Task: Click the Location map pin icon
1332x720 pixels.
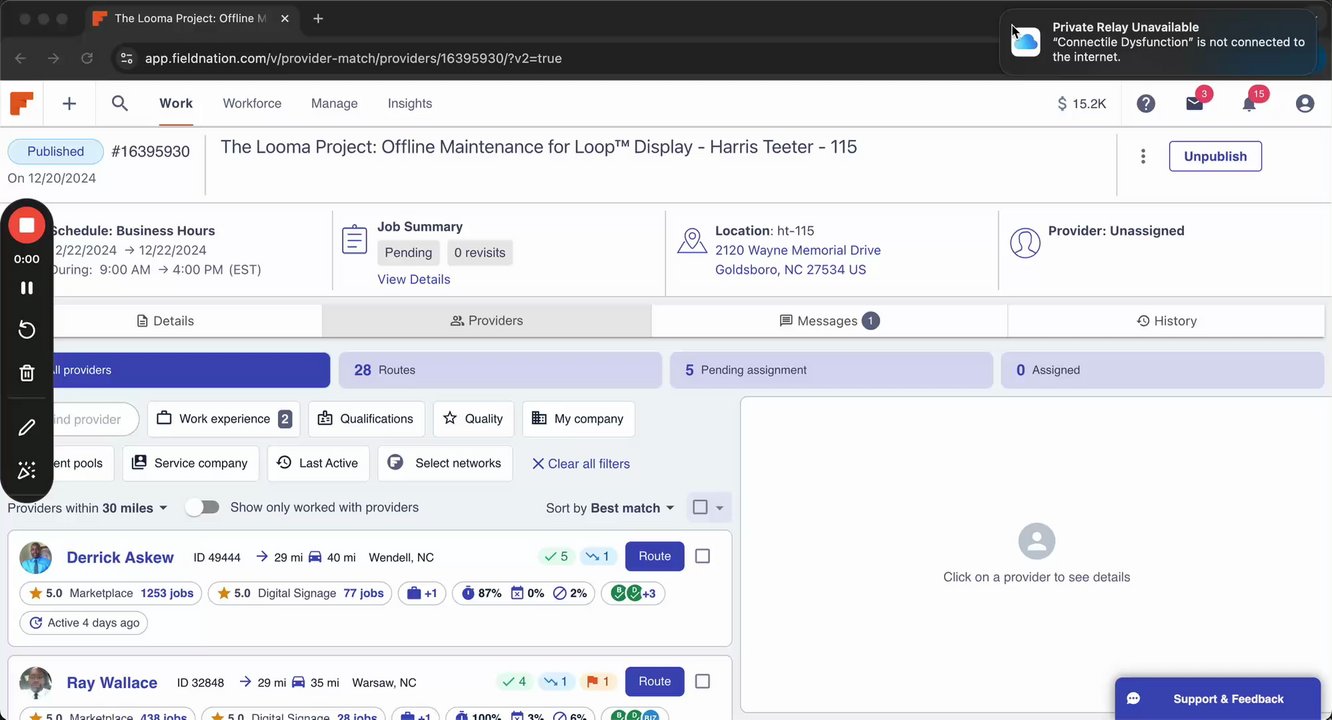Action: pos(692,240)
